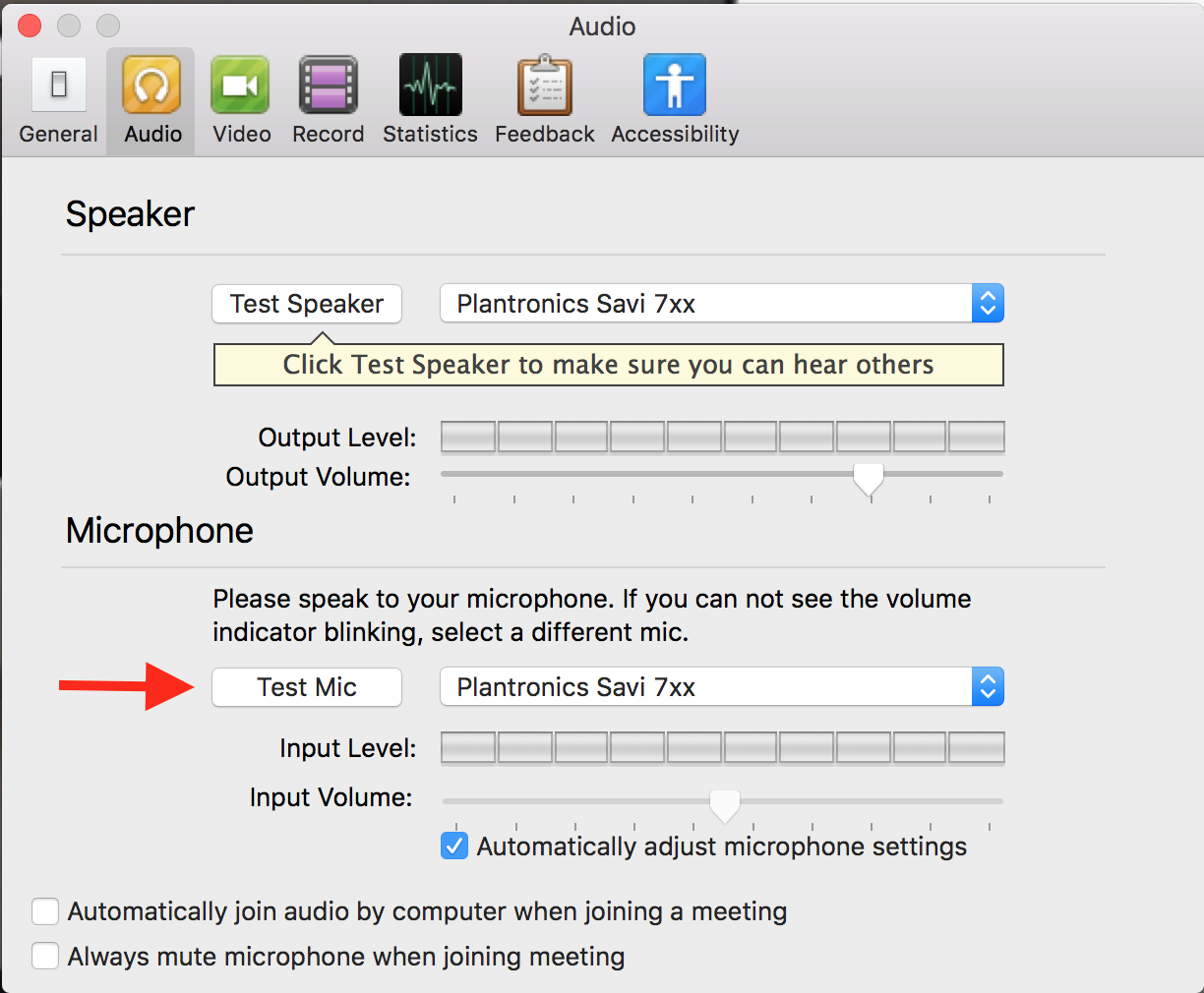
Task: Open the speaker device dropdown
Action: click(705, 304)
